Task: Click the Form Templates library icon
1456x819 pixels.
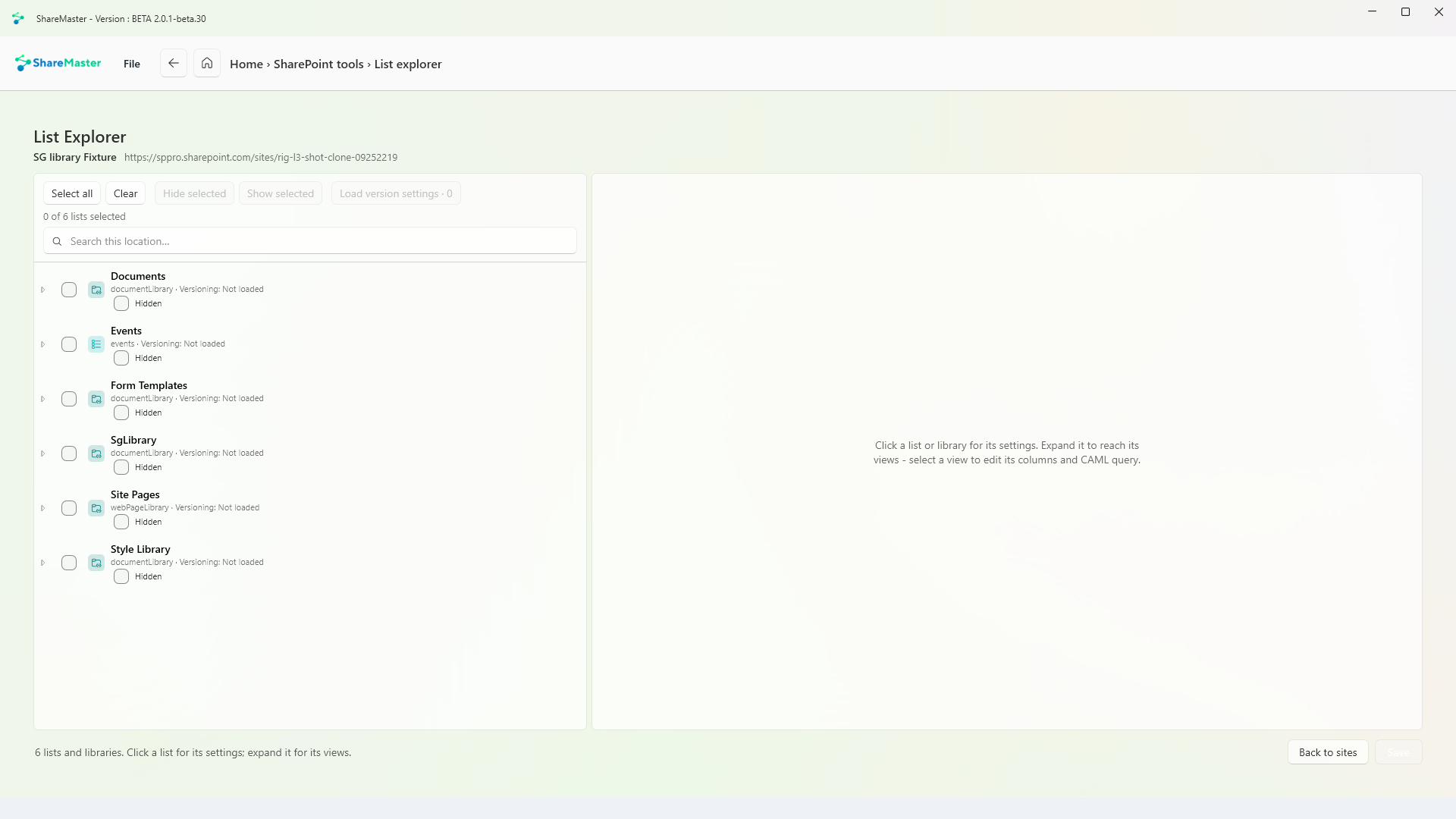Action: (x=96, y=399)
